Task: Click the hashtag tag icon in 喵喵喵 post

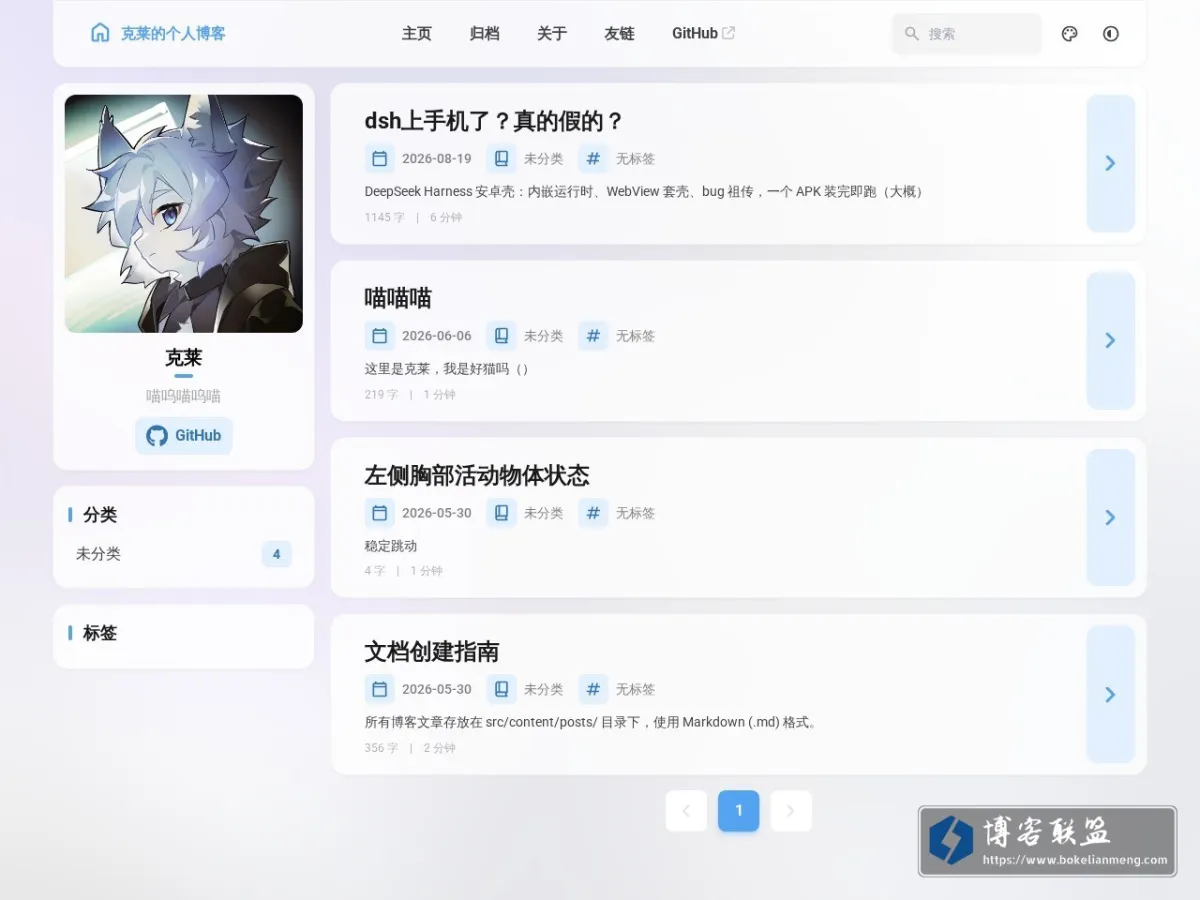Action: point(593,336)
